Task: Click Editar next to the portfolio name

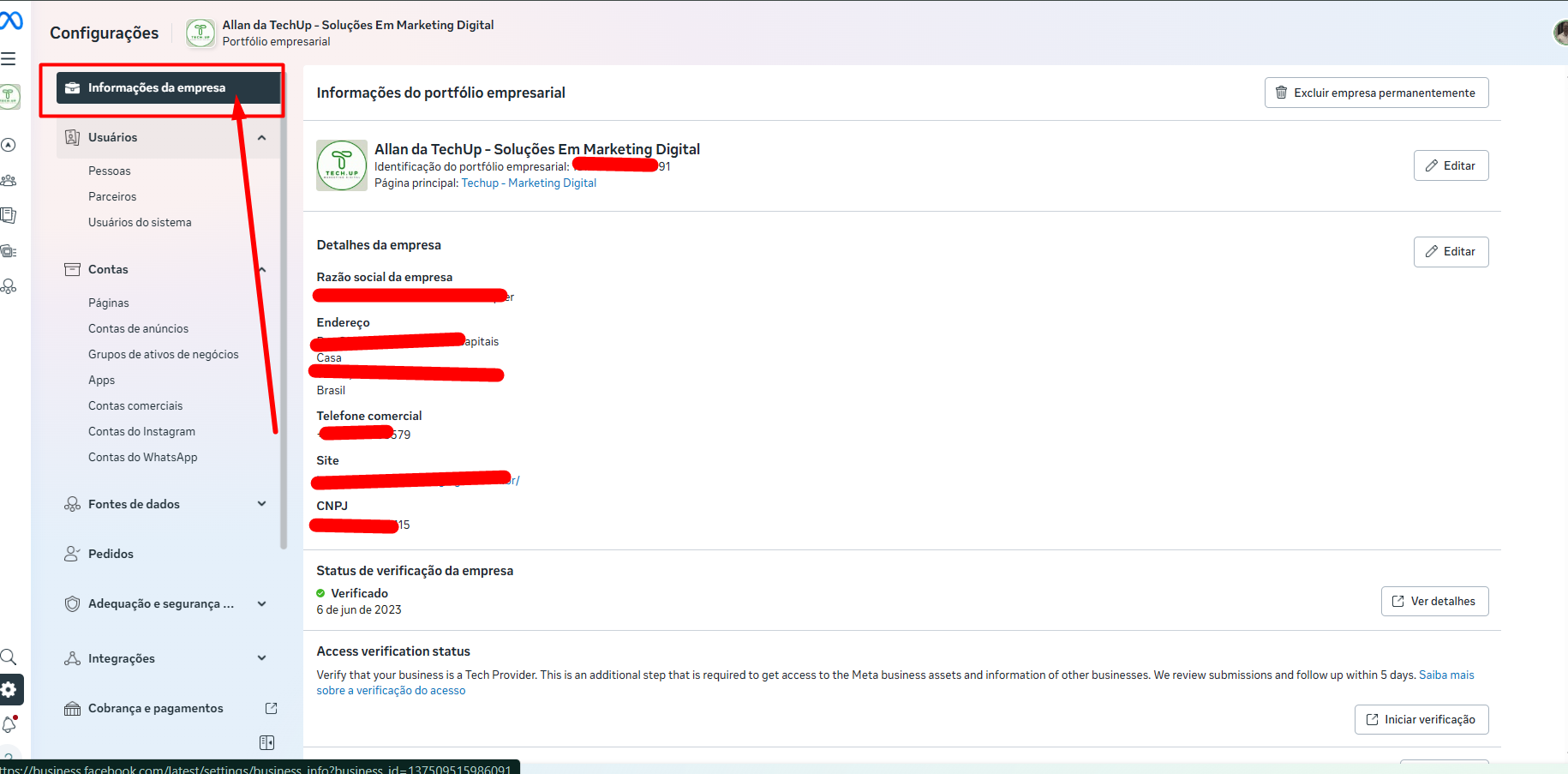Action: (1451, 165)
